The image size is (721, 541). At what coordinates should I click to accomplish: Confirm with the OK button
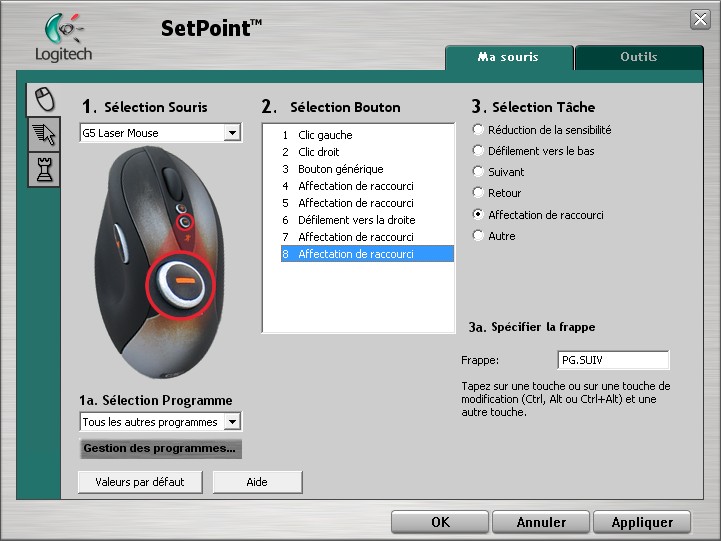[x=440, y=522]
